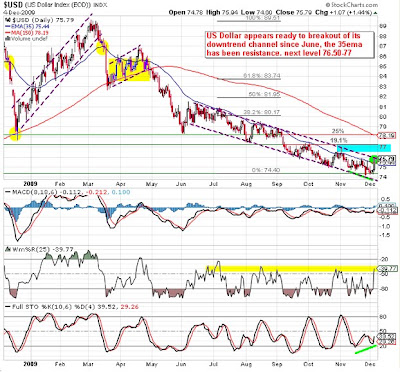Click the 61.8%: 83.74 Fibonacci label
This screenshot has height=372, width=400.
261,76
